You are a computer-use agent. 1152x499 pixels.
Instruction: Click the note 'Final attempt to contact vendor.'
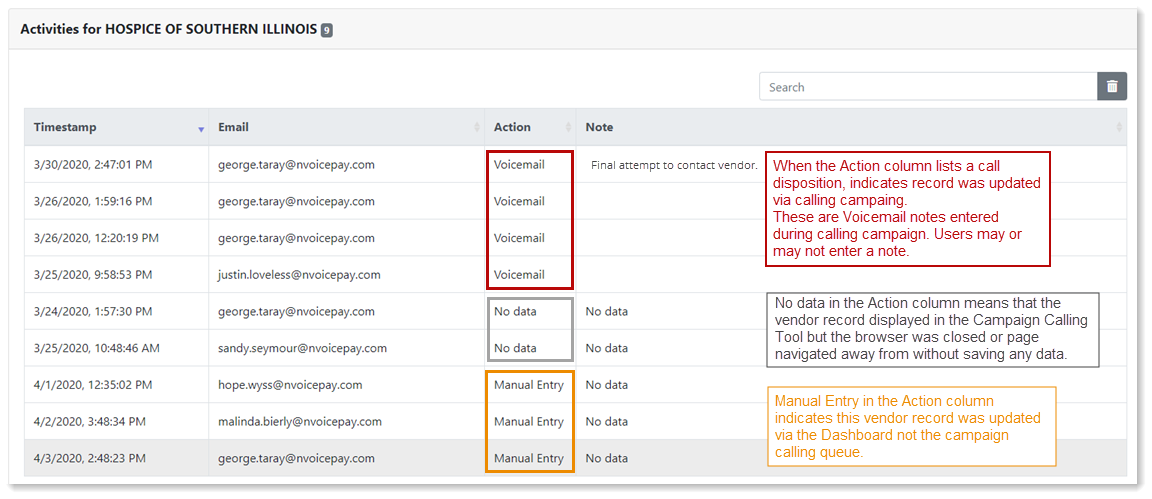click(x=674, y=165)
